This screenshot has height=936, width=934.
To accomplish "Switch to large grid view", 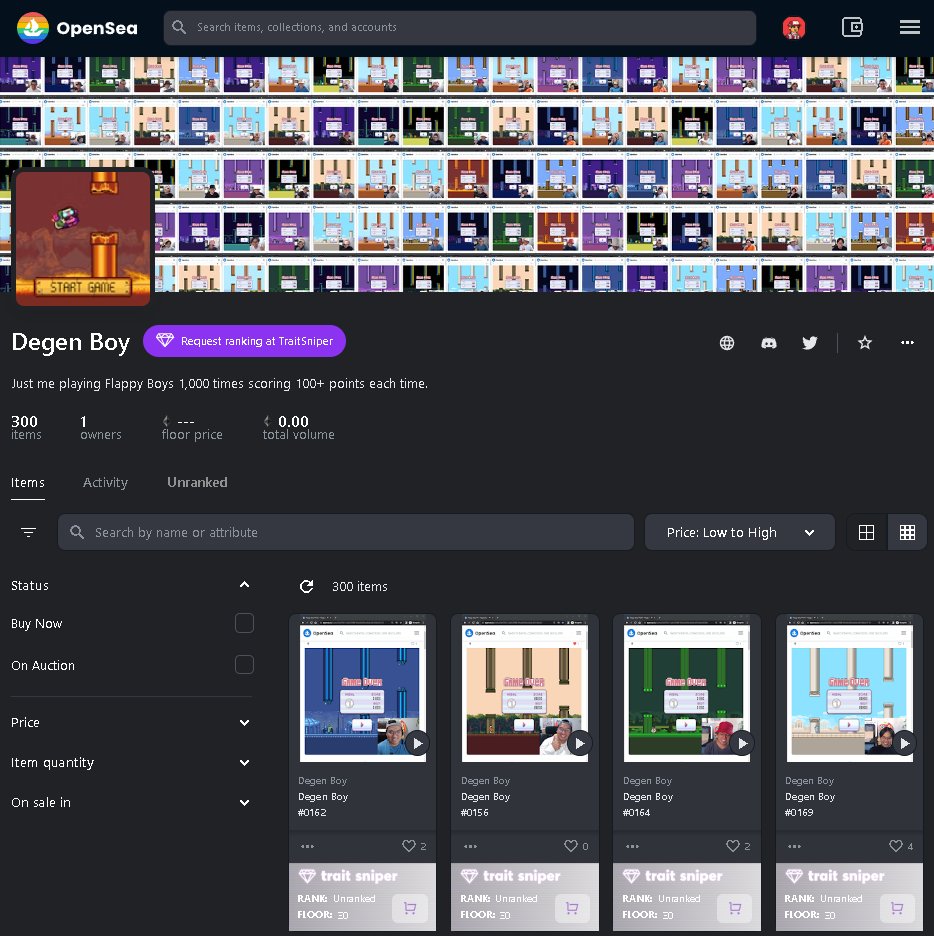I will [x=866, y=532].
